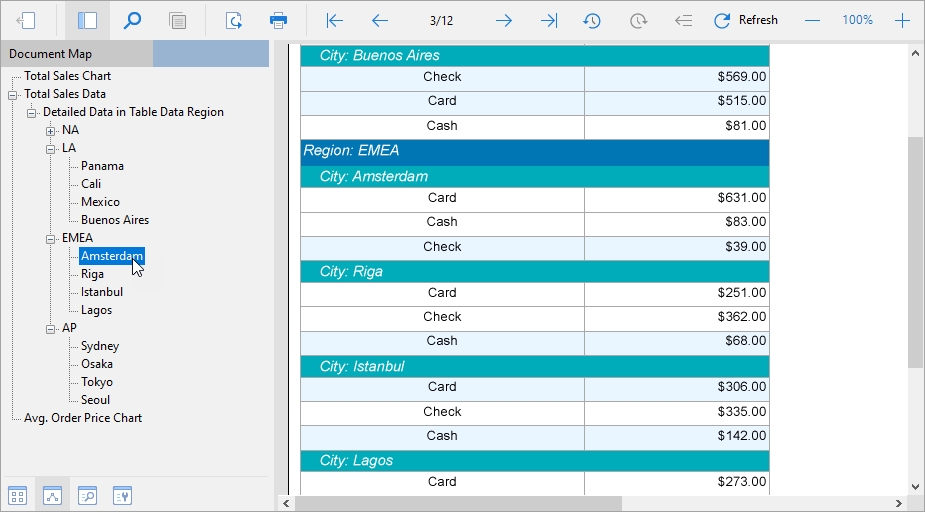The width and height of the screenshot is (925, 512).
Task: Zoom in with the plus button
Action: [902, 21]
